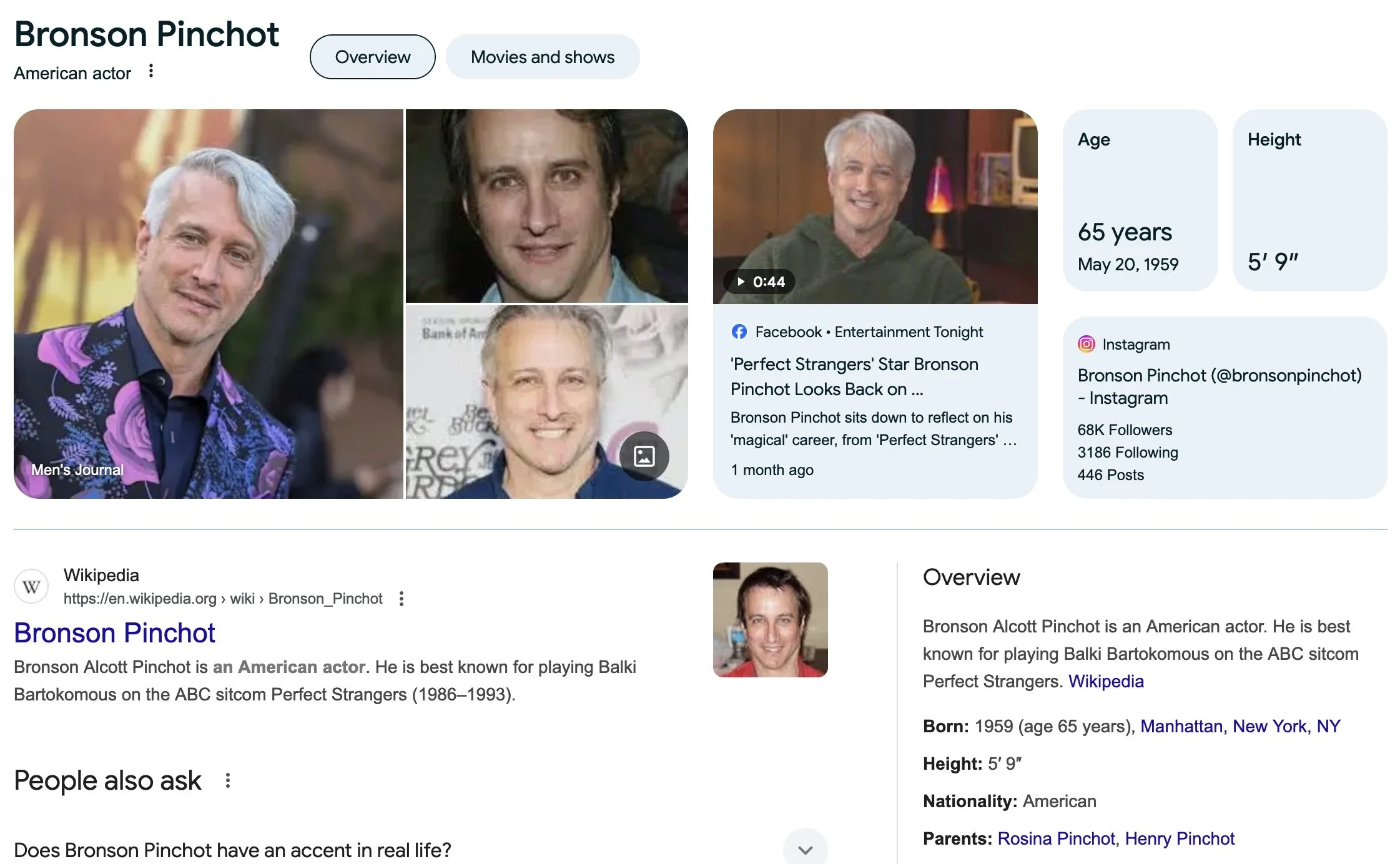Viewport: 1400px width, 864px height.
Task: Open Rosina Pinchot parent link
Action: click(1055, 838)
